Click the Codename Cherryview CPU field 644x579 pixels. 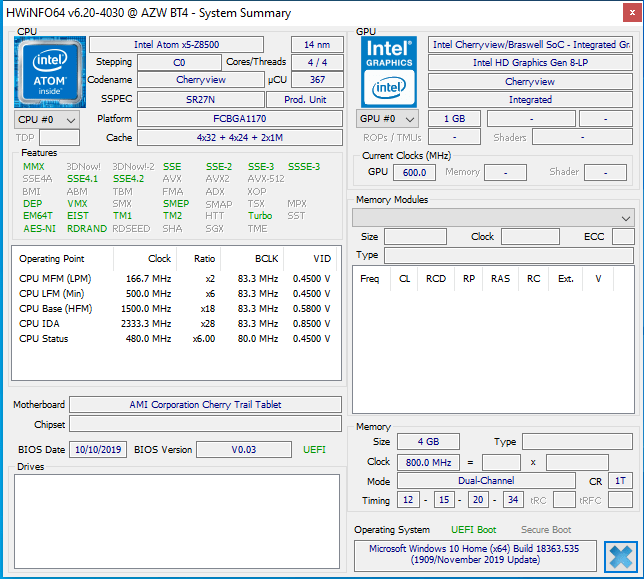(200, 80)
